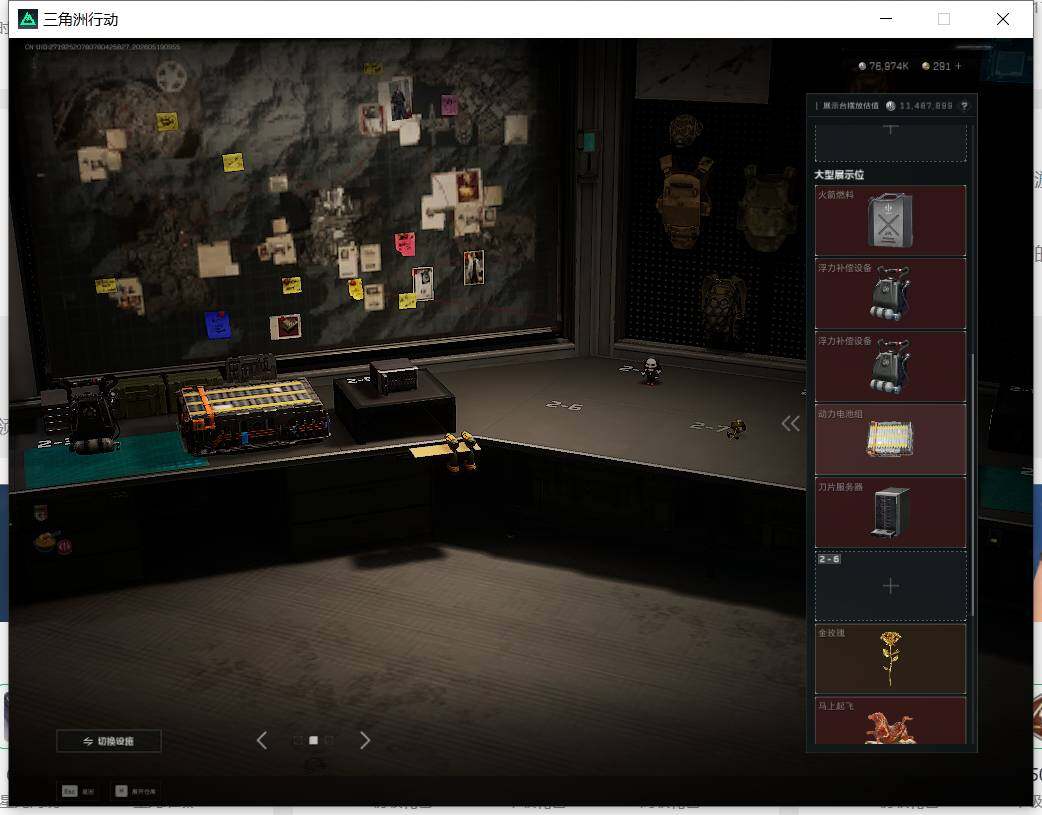
Task: Click the 76,974K currency balance
Action: pyautogui.click(x=883, y=66)
